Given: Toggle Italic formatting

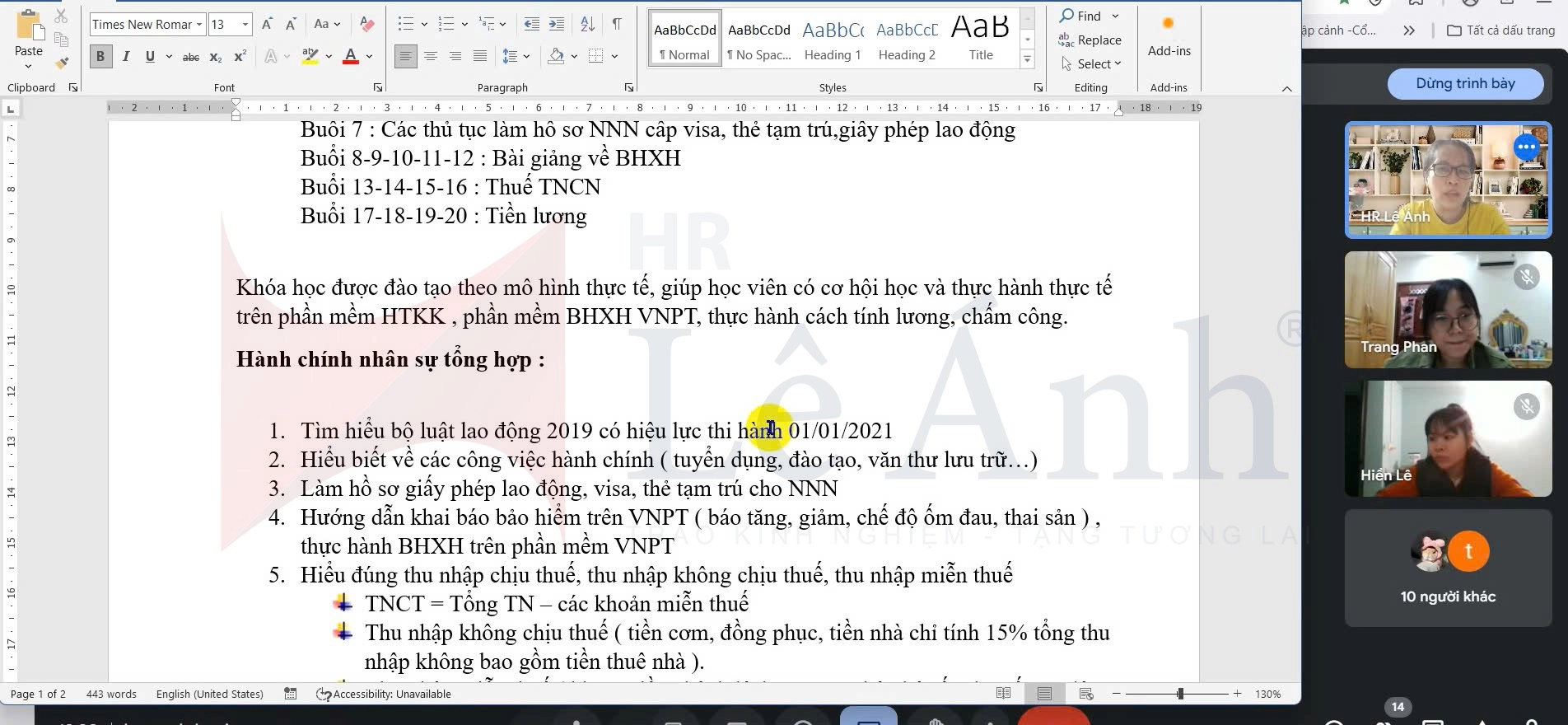Looking at the screenshot, I should coord(126,57).
